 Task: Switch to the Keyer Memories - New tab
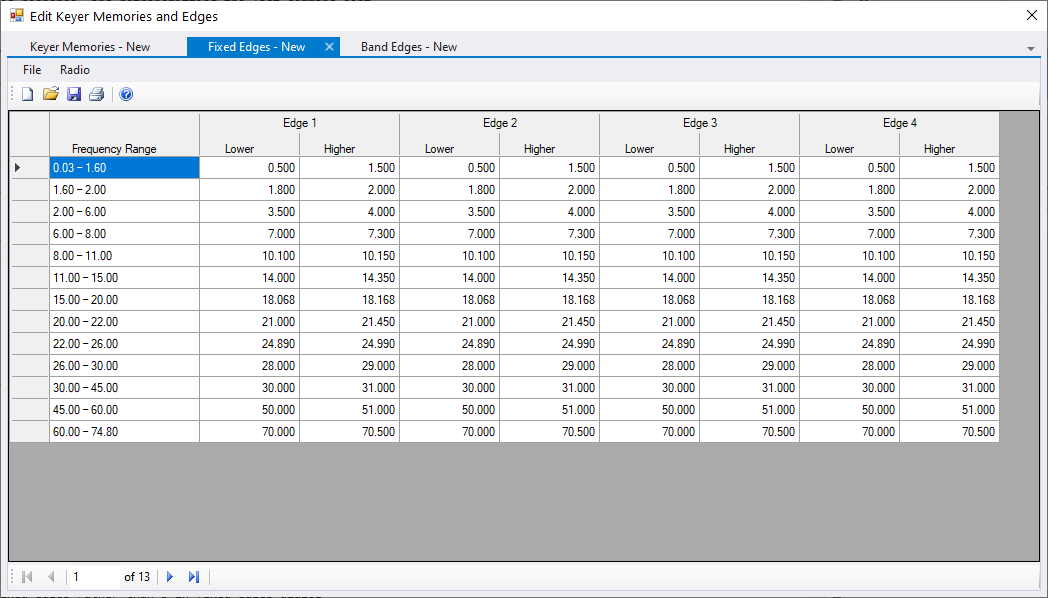coord(90,47)
